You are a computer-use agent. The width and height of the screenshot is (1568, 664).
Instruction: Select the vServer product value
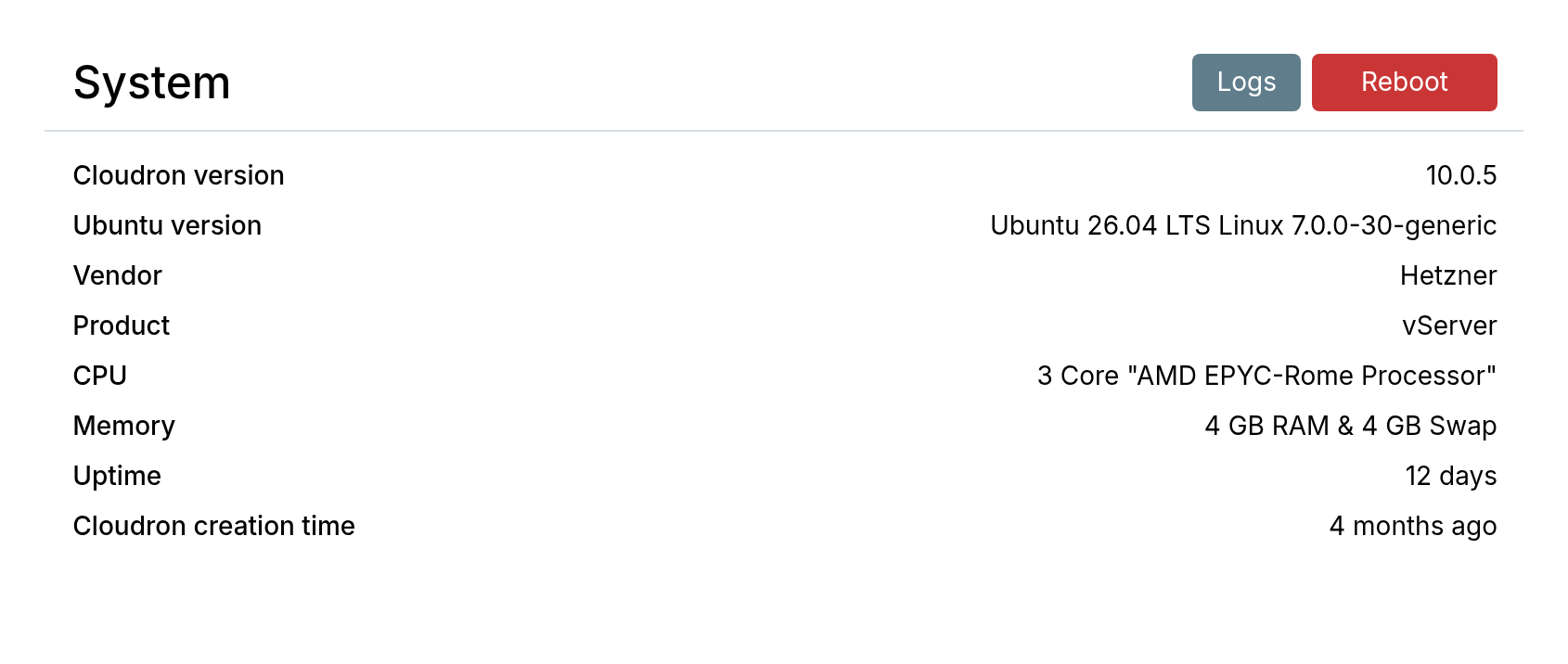tap(1449, 326)
